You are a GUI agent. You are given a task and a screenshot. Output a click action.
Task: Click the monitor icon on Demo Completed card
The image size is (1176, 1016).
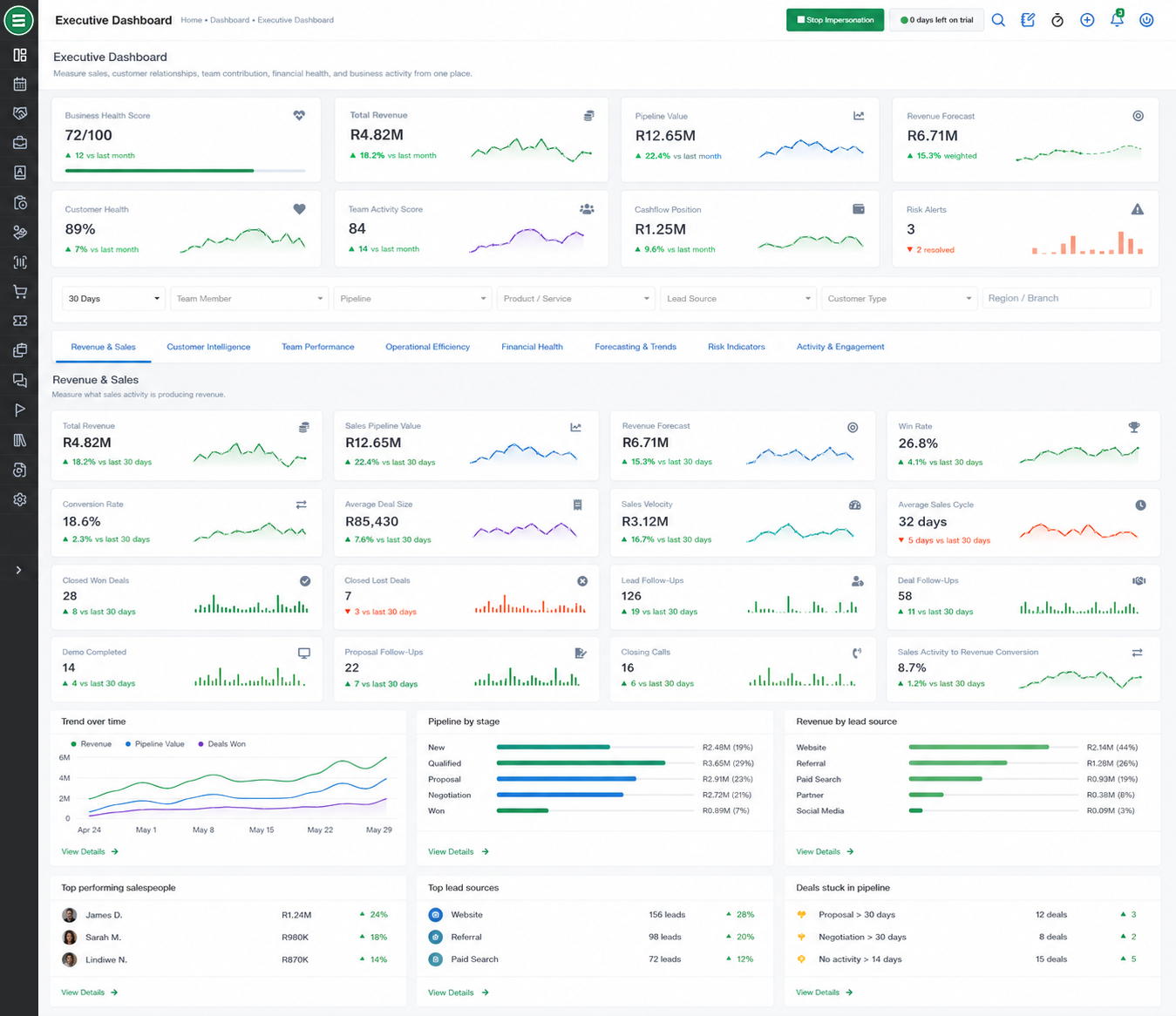[x=304, y=653]
